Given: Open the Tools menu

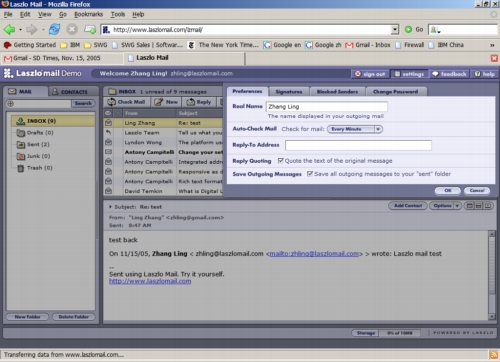Looking at the screenshot, I should 118,14.
